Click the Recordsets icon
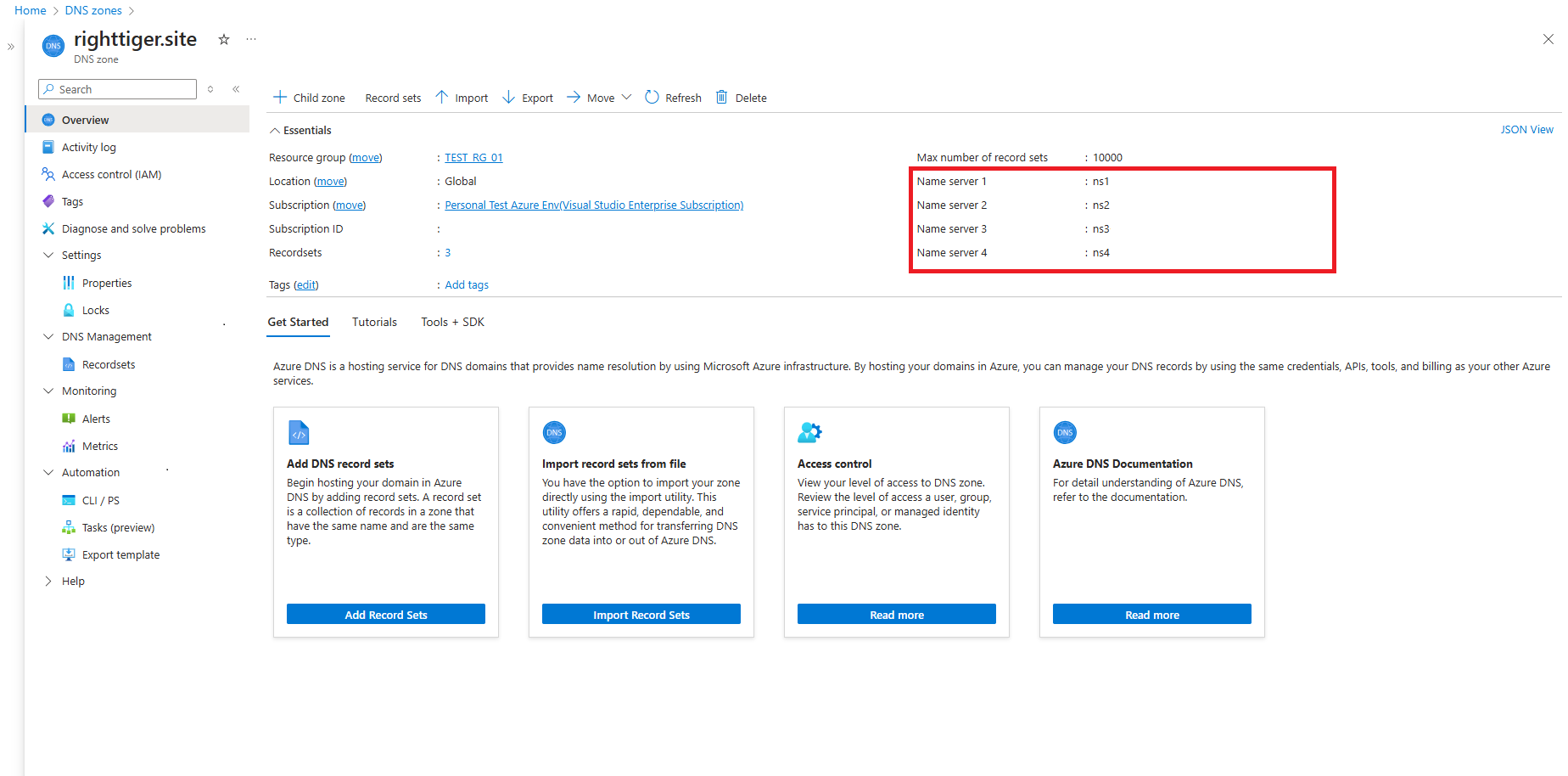 [69, 364]
